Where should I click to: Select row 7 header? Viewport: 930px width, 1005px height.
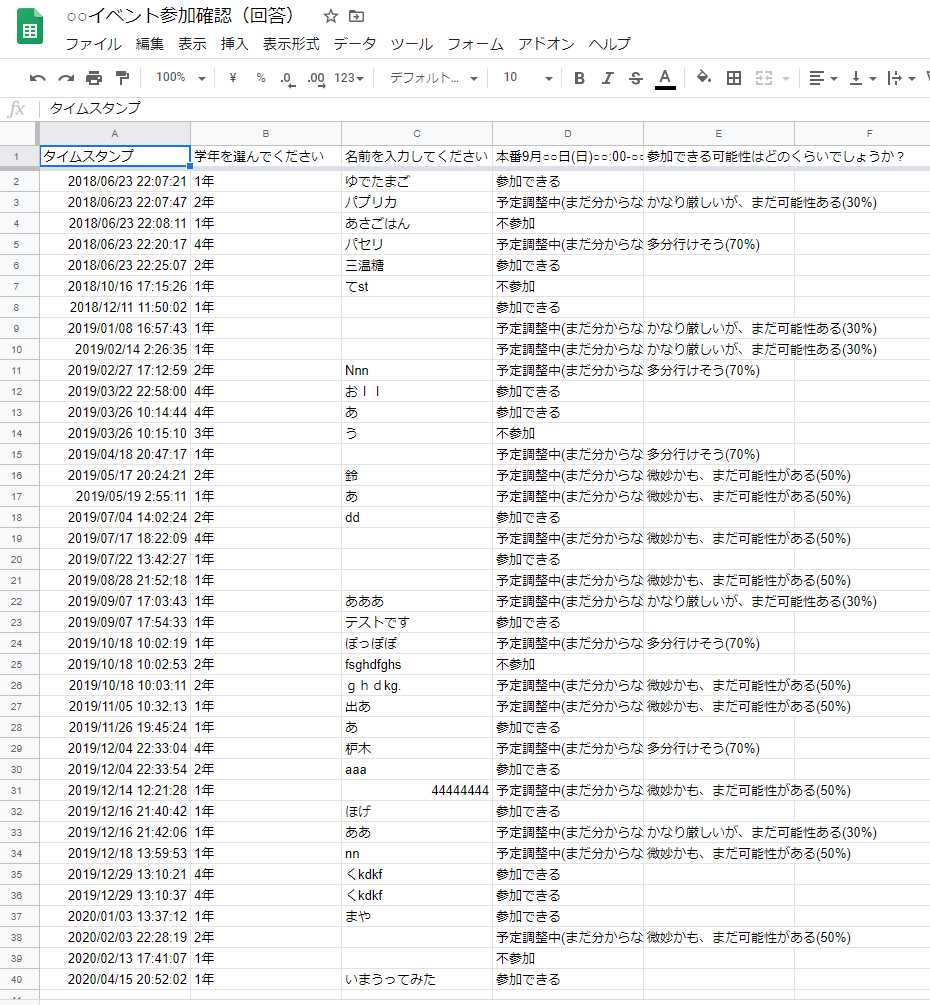[17, 287]
